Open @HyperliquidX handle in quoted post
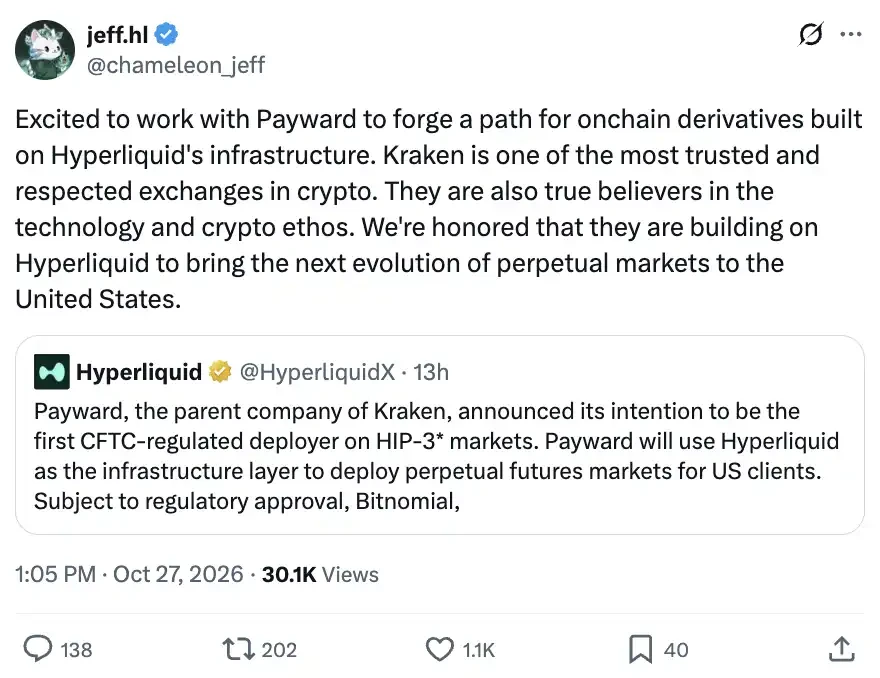 [x=318, y=372]
